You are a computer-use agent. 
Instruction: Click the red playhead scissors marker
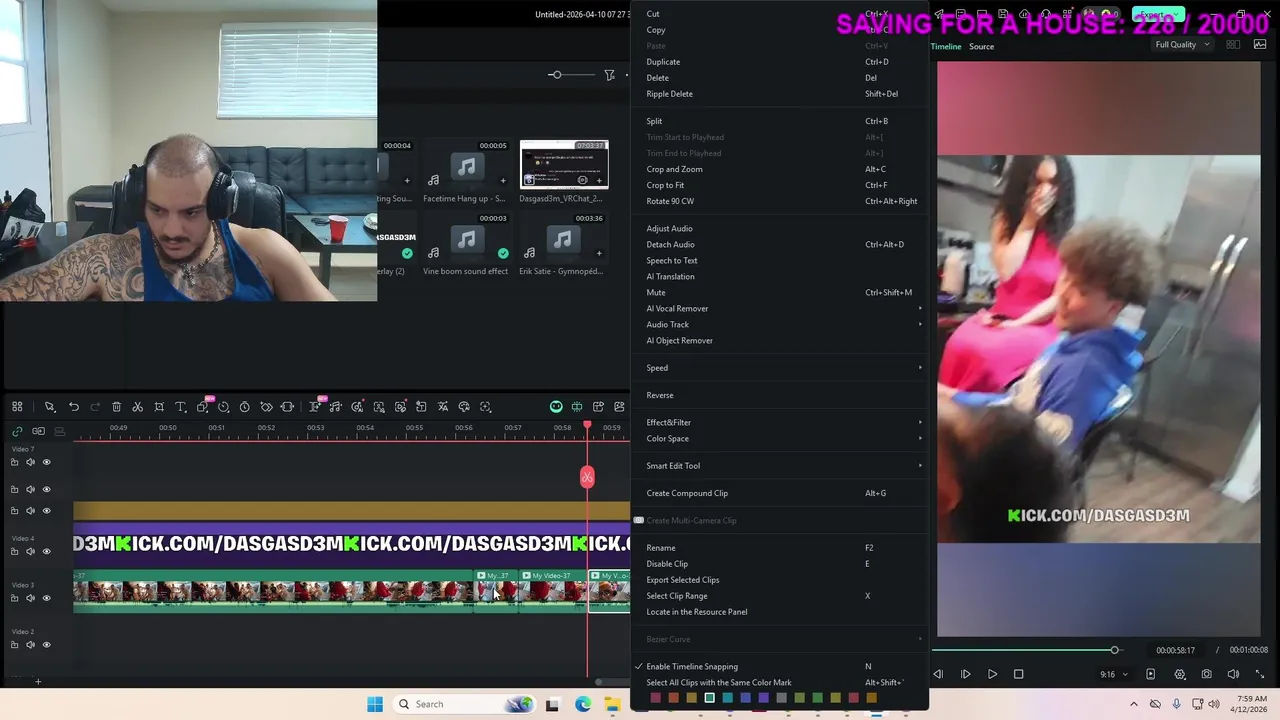pyautogui.click(x=587, y=477)
